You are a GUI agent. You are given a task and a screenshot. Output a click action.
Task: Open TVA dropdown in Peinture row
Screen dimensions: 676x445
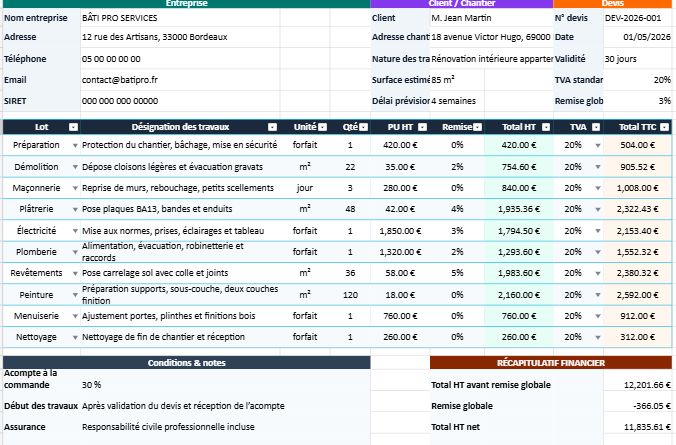598,295
